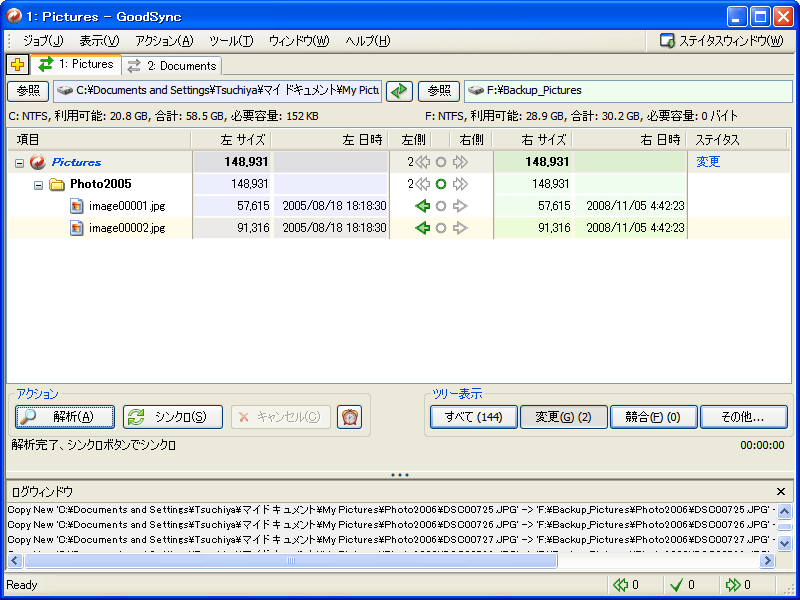Click the left folder path field
This screenshot has height=600, width=800.
[218, 91]
